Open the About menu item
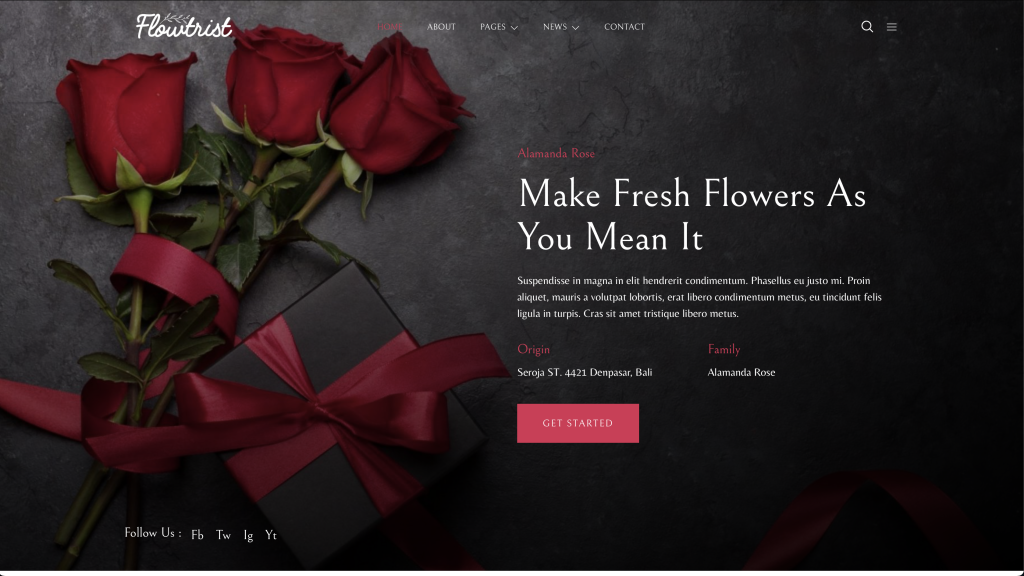The width and height of the screenshot is (1024, 576). point(441,27)
